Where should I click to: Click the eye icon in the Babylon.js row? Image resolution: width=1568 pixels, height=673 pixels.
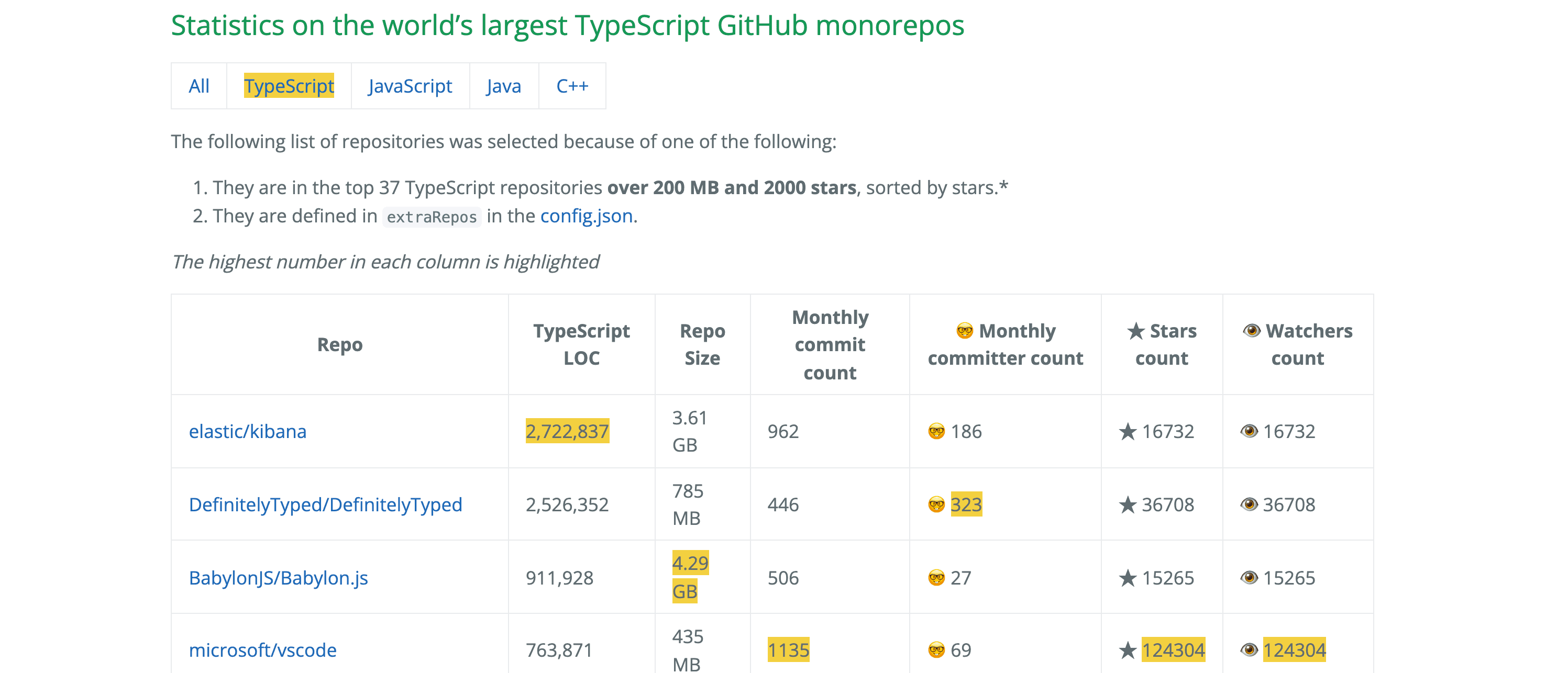(1249, 577)
